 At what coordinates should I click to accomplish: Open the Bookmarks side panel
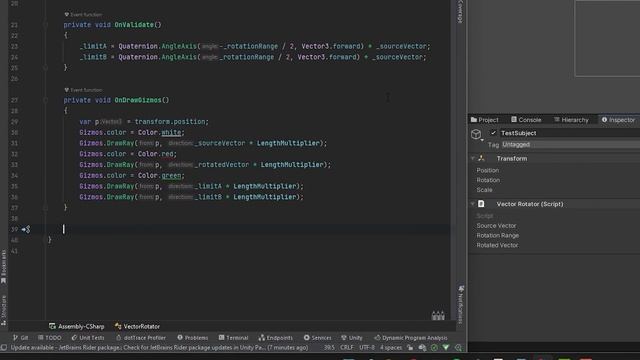[x=3, y=267]
